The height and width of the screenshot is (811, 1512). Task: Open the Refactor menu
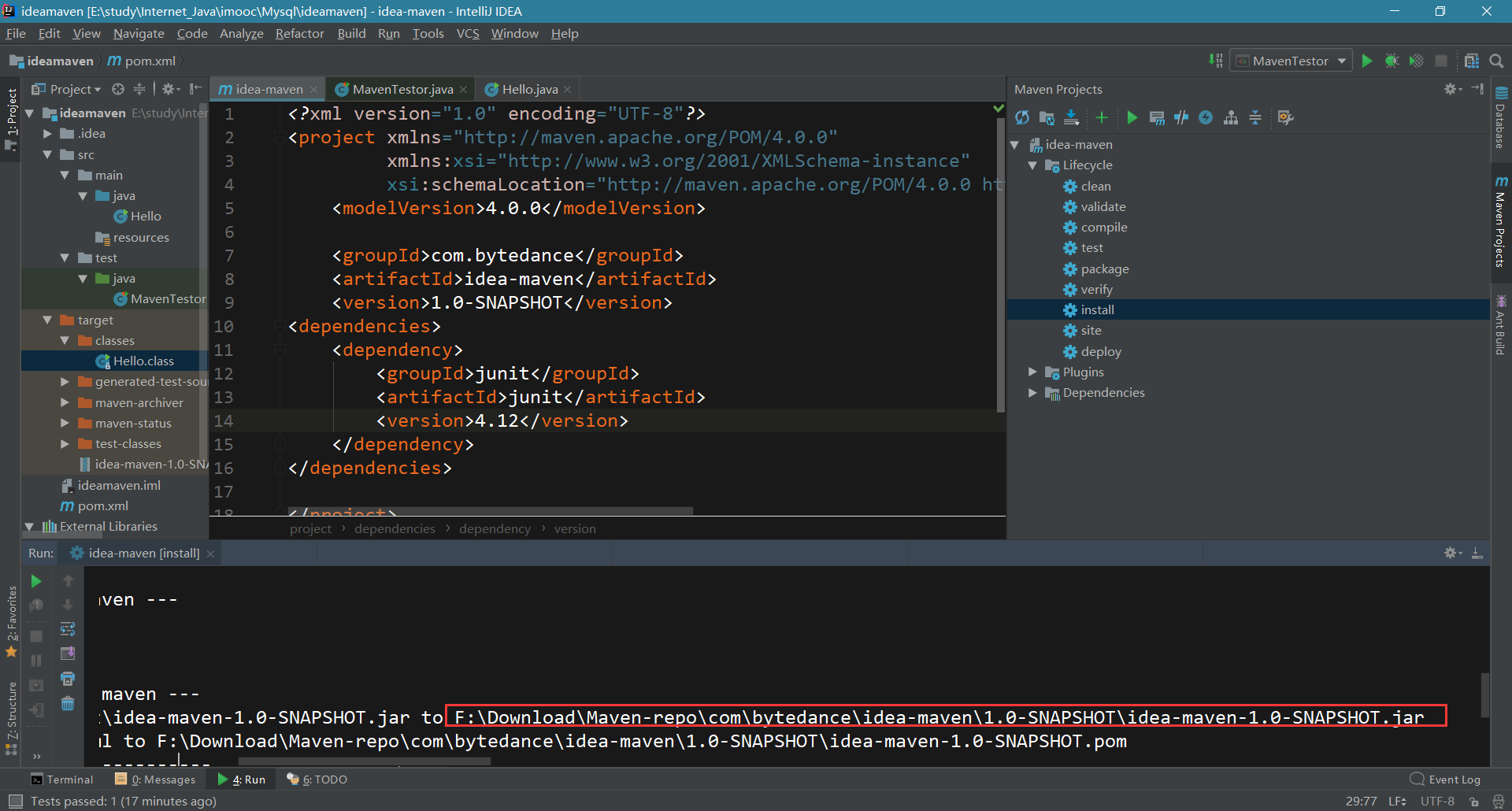299,33
